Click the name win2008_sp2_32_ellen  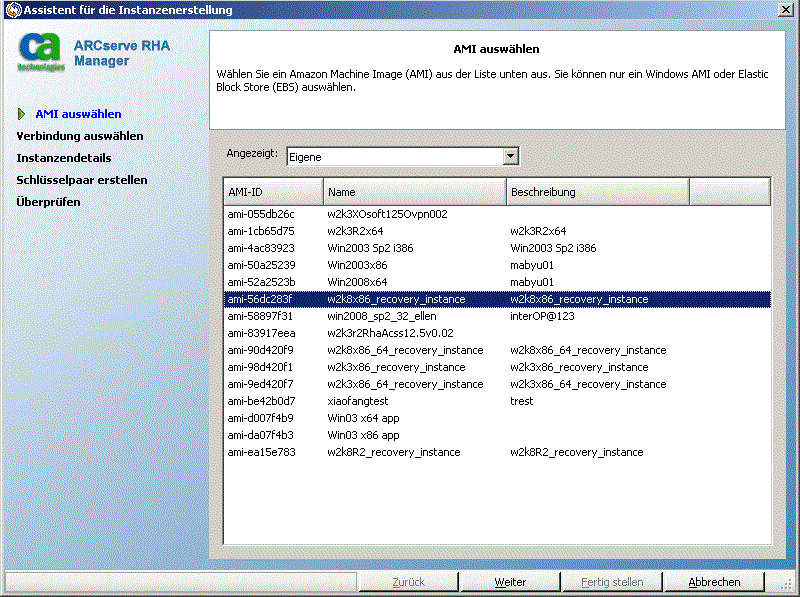pos(382,316)
